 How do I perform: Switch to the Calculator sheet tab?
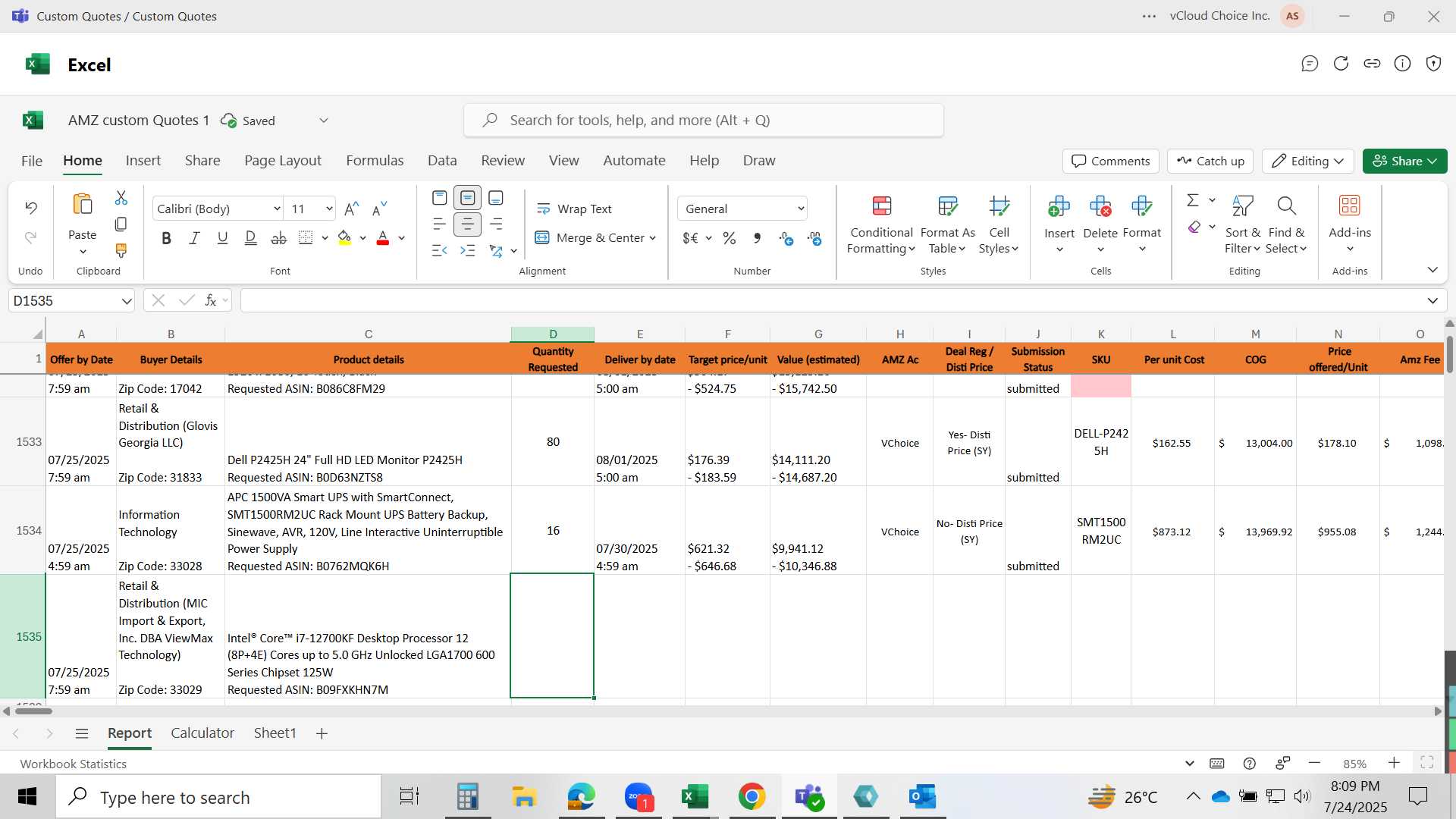click(x=202, y=733)
